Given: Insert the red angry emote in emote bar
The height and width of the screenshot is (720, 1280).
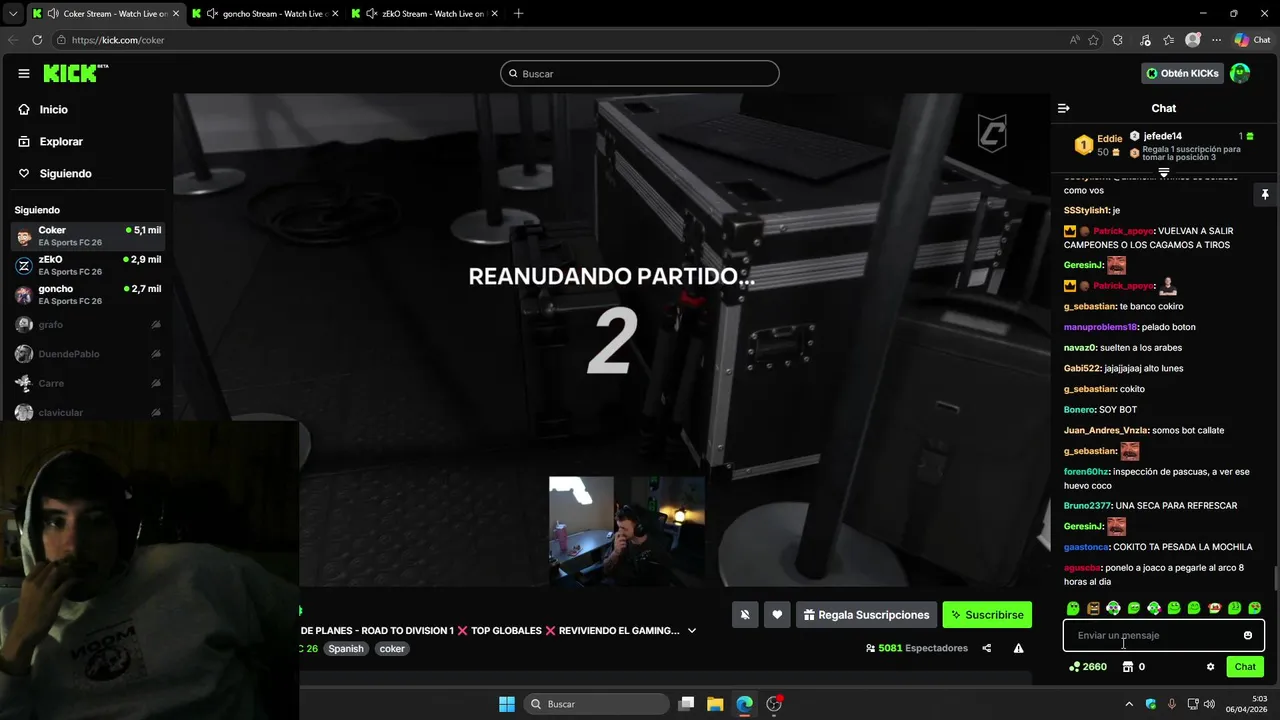Looking at the screenshot, I should pyautogui.click(x=1214, y=608).
